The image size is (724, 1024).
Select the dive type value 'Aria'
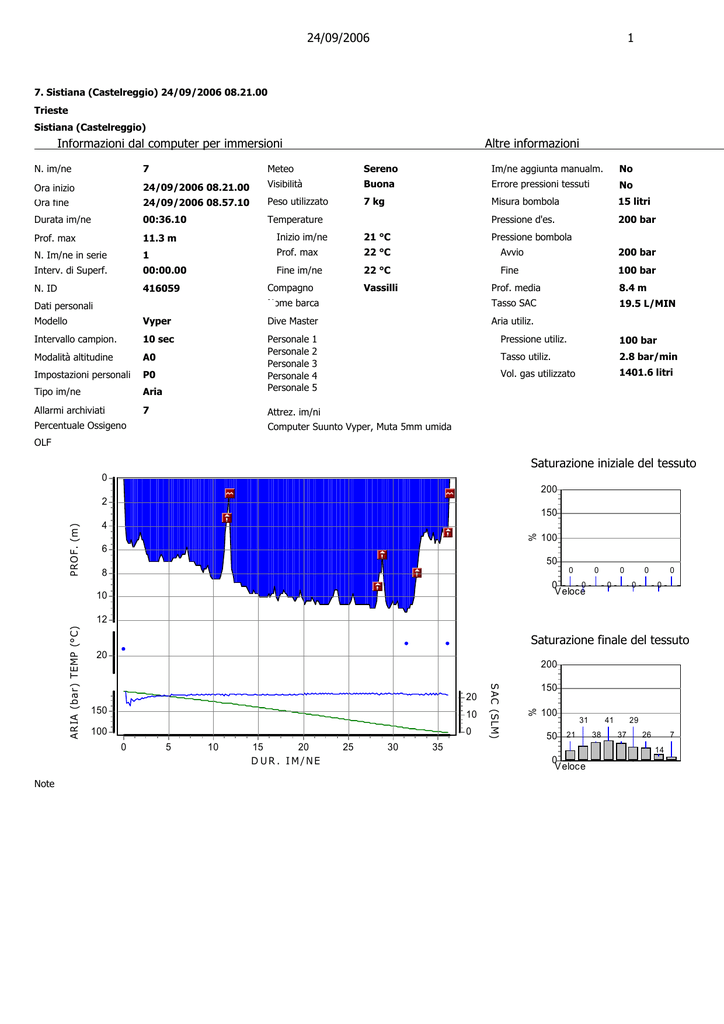tap(152, 392)
